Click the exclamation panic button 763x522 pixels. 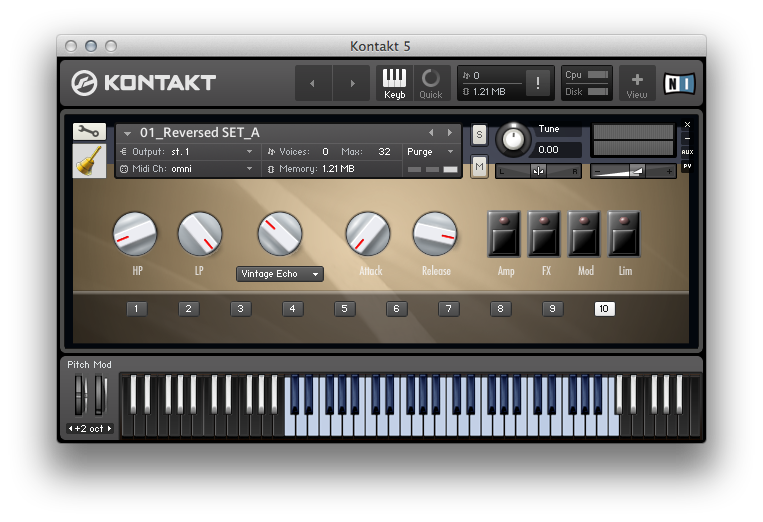(538, 83)
